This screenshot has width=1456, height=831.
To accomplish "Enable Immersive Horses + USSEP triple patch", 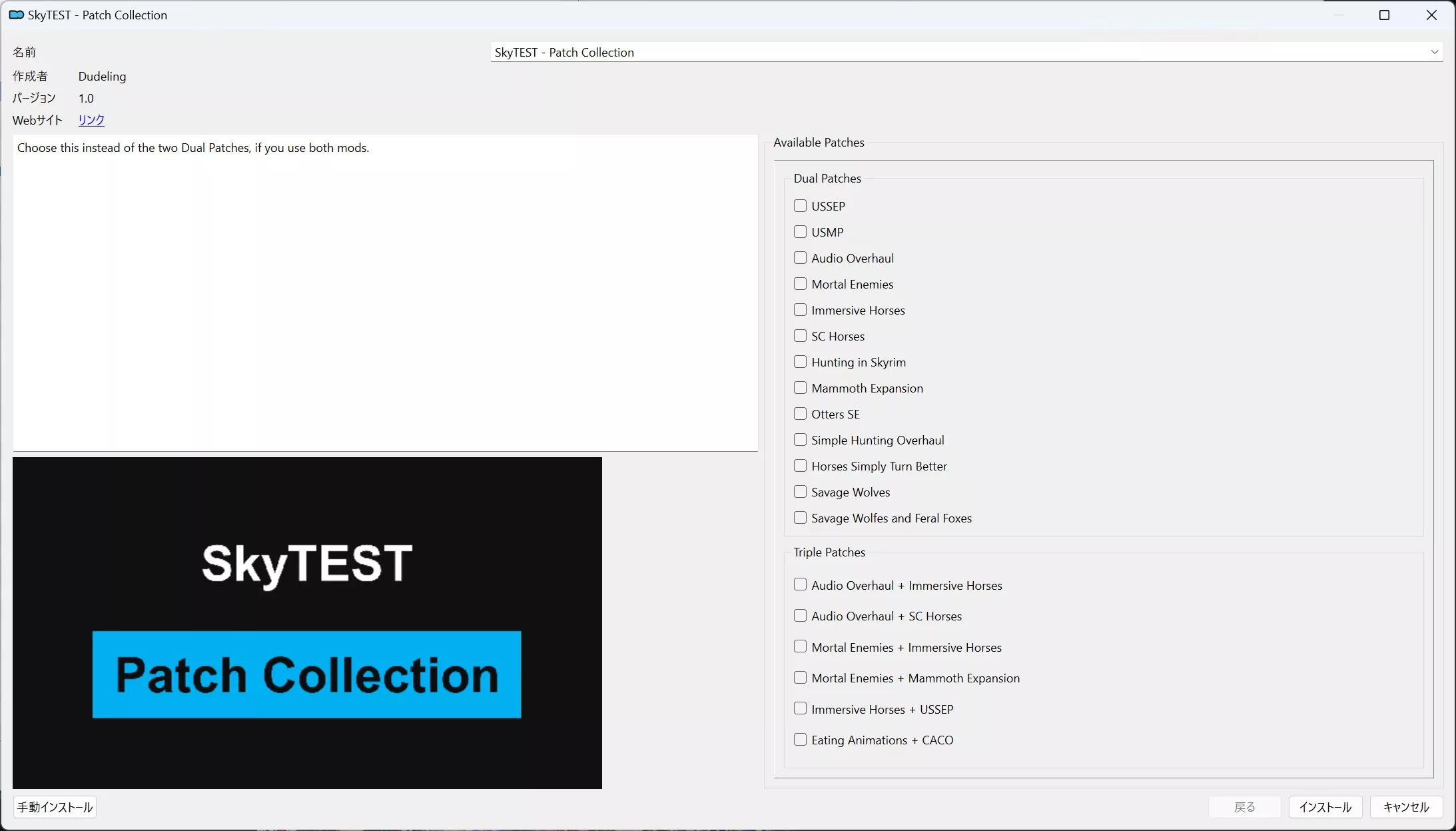I will coord(800,709).
